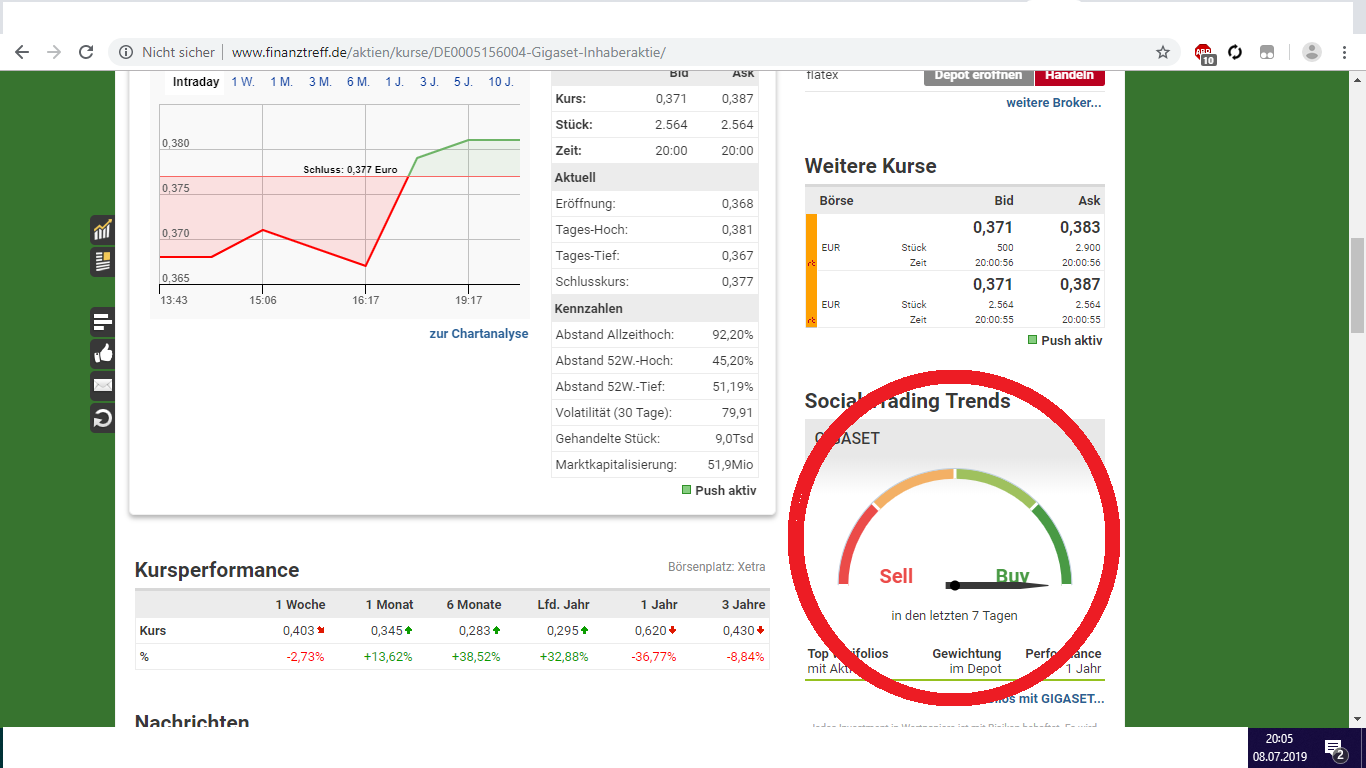Click the 'Tages-Hoch:' row label
This screenshot has height=768, width=1366.
592,230
